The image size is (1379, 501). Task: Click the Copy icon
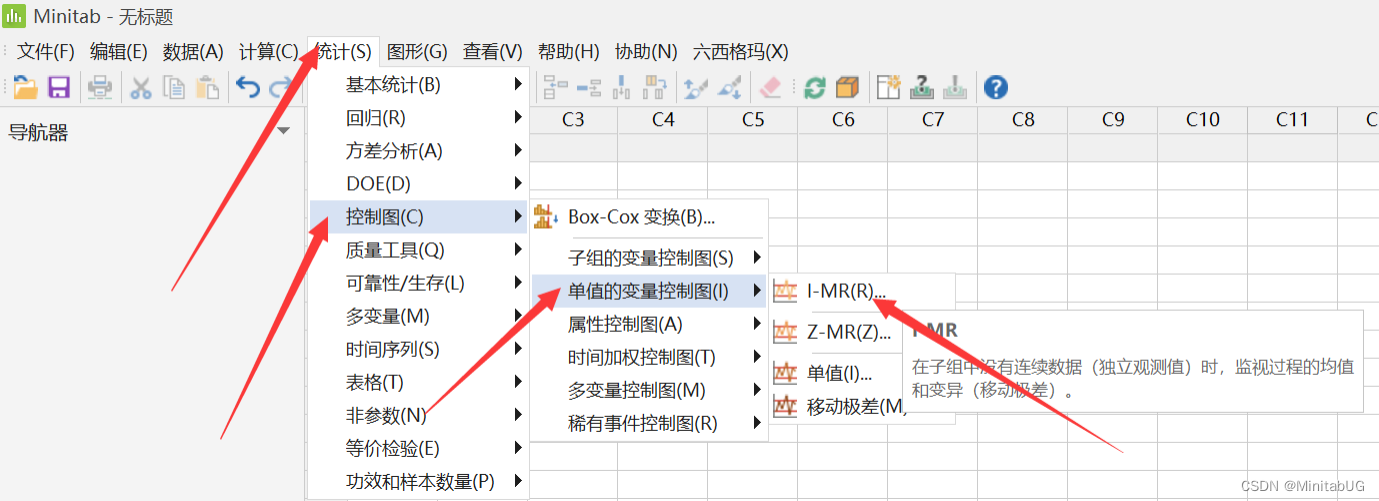click(174, 87)
